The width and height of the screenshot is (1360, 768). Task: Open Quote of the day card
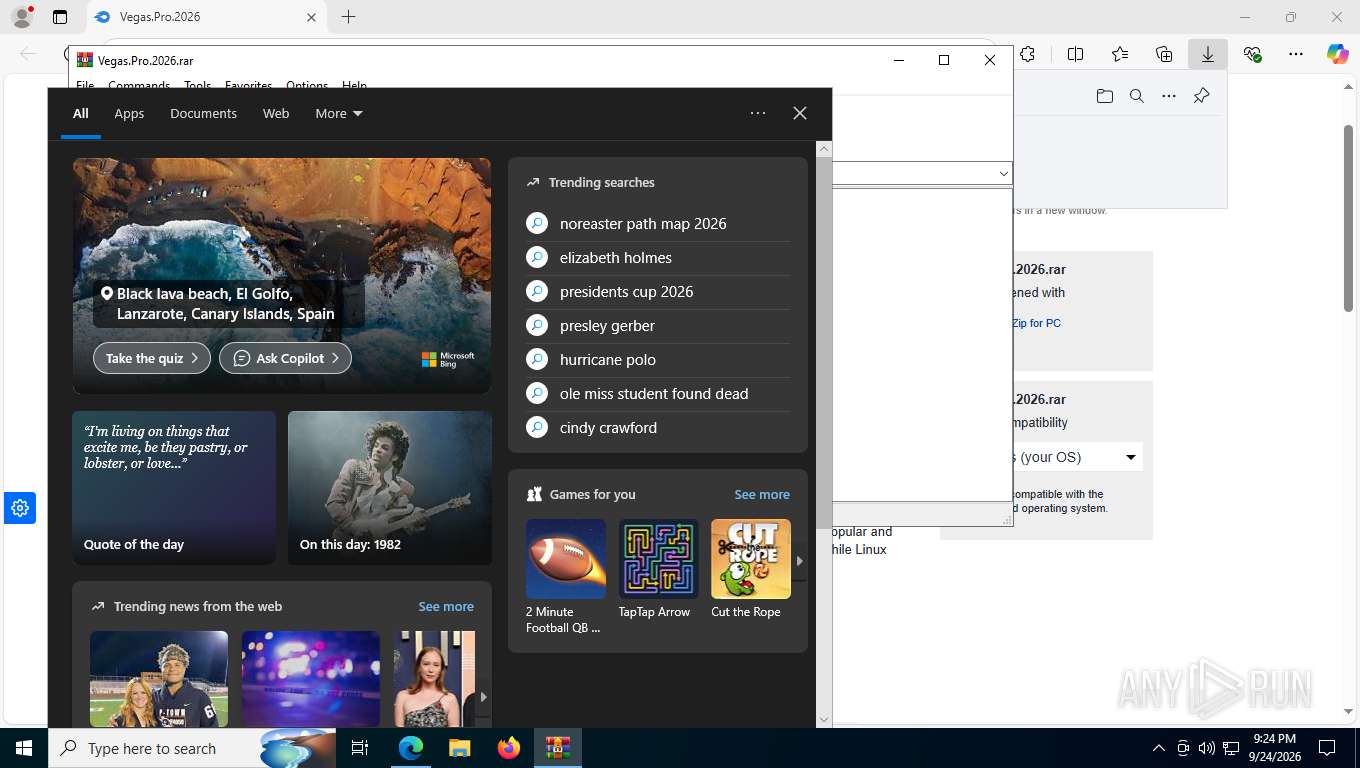pos(174,488)
